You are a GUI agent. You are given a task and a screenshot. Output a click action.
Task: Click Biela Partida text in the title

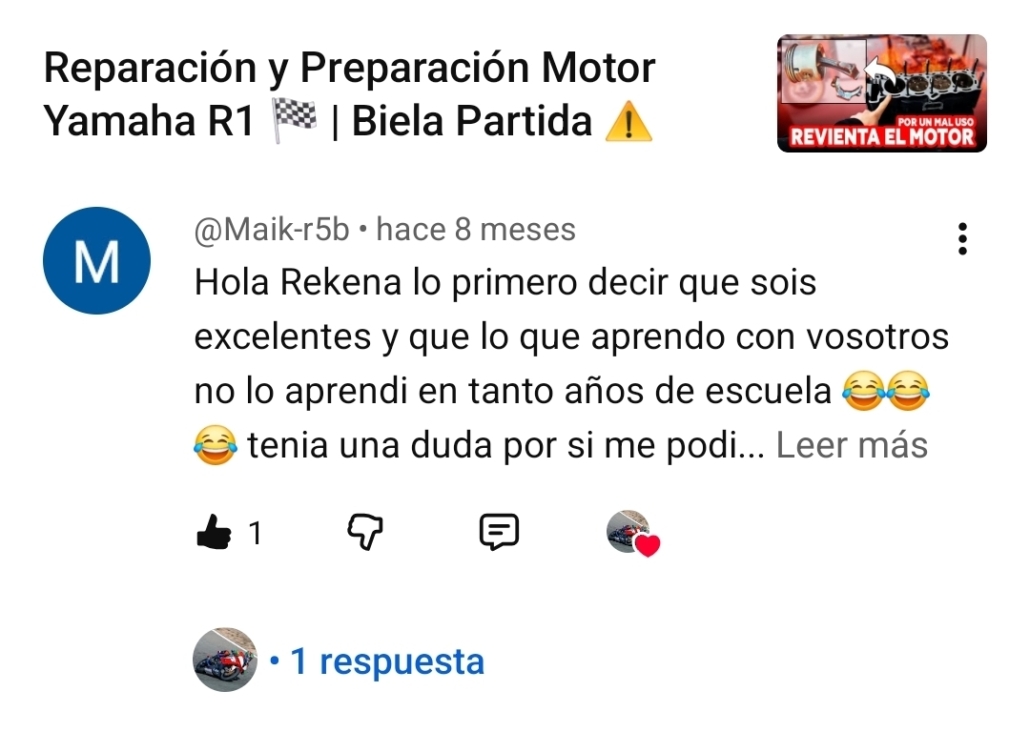click(472, 122)
